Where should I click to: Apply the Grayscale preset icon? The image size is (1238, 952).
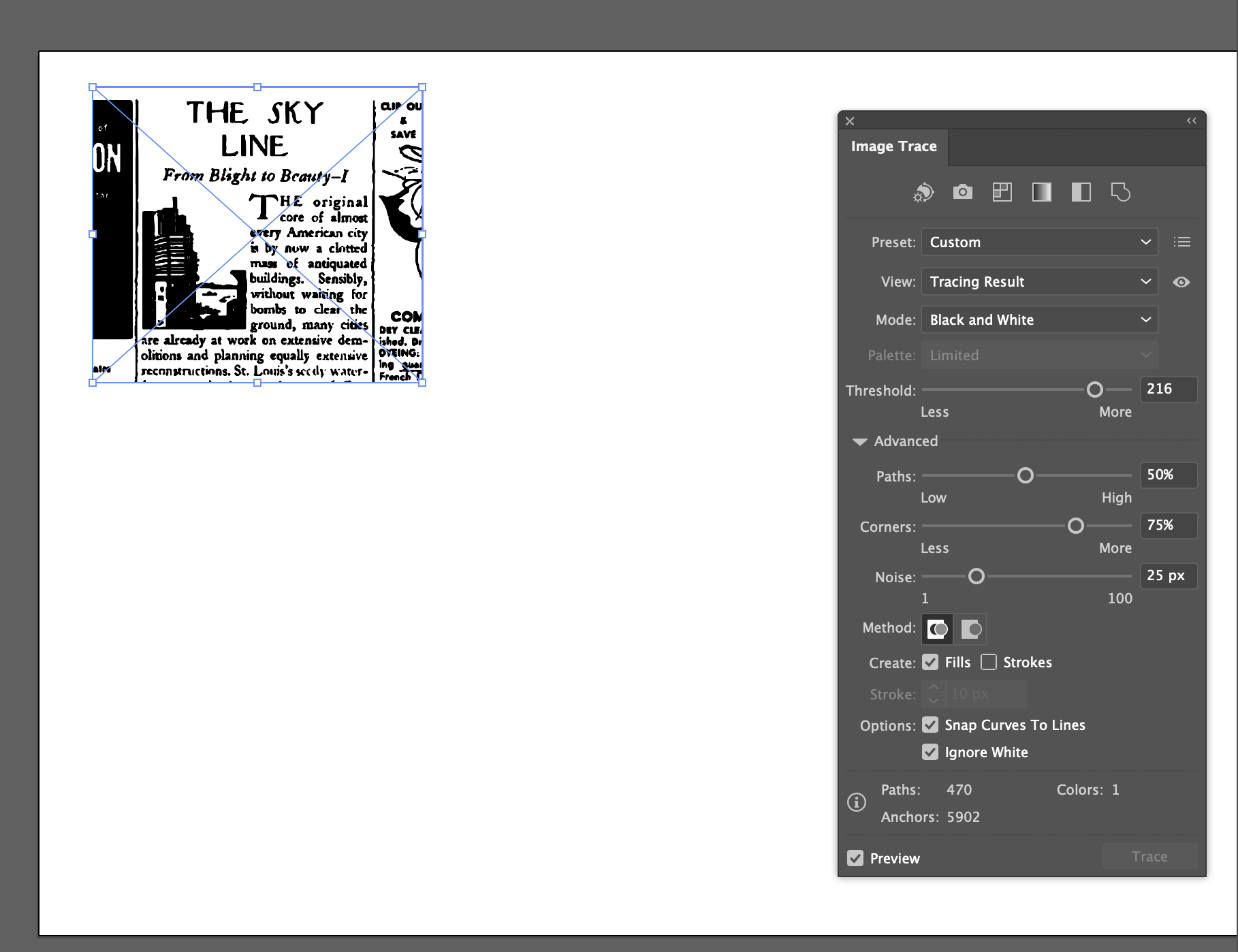coord(1041,192)
